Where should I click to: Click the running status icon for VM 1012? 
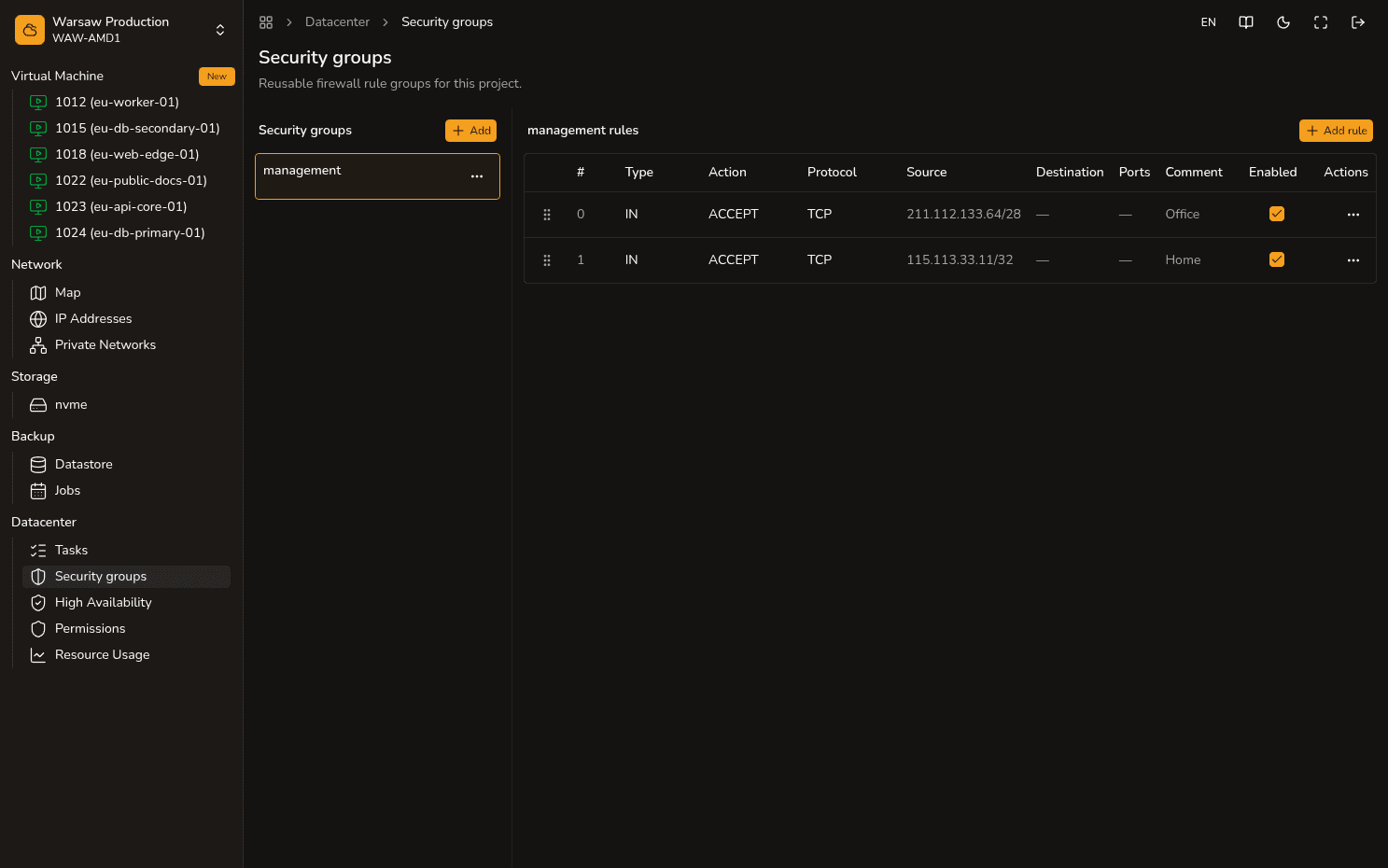(x=38, y=102)
